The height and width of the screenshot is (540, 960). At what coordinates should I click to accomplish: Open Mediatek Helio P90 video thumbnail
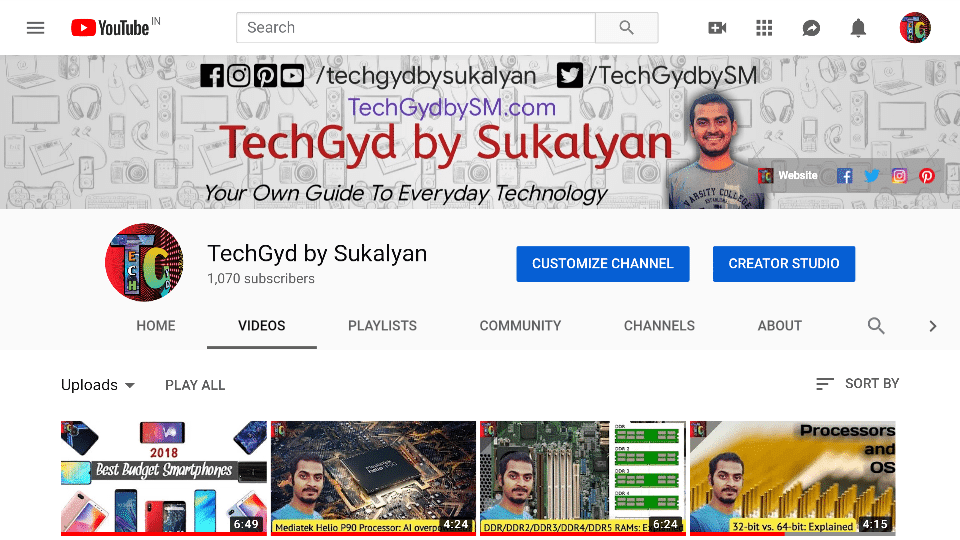[x=373, y=478]
